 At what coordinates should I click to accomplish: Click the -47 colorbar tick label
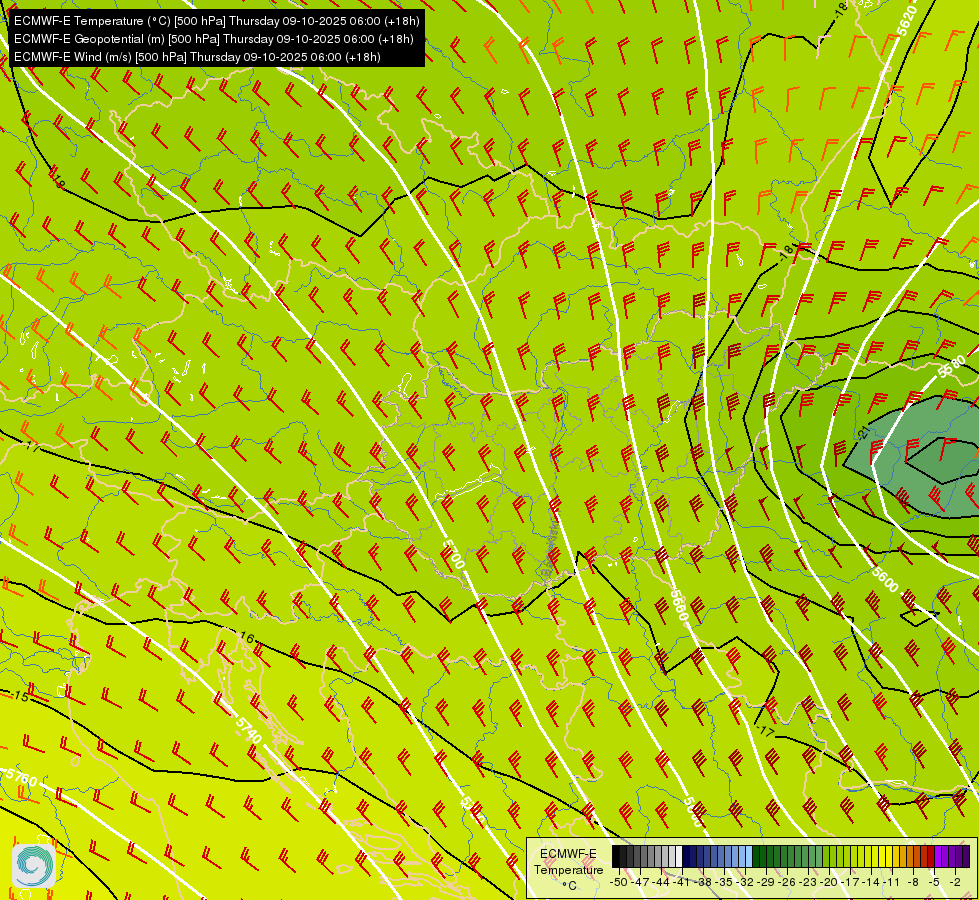tap(640, 882)
